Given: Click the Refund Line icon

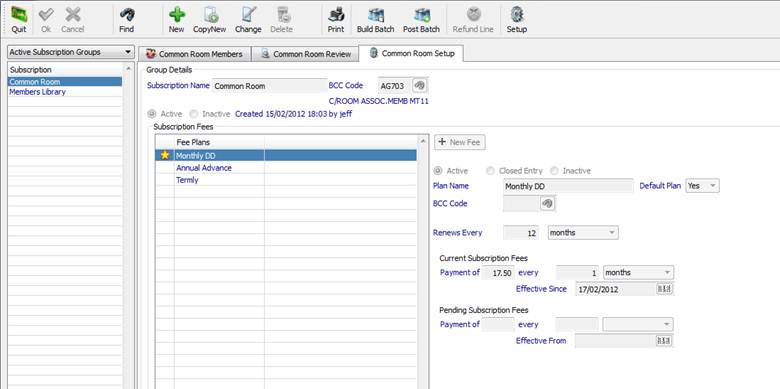Looking at the screenshot, I should pos(473,15).
